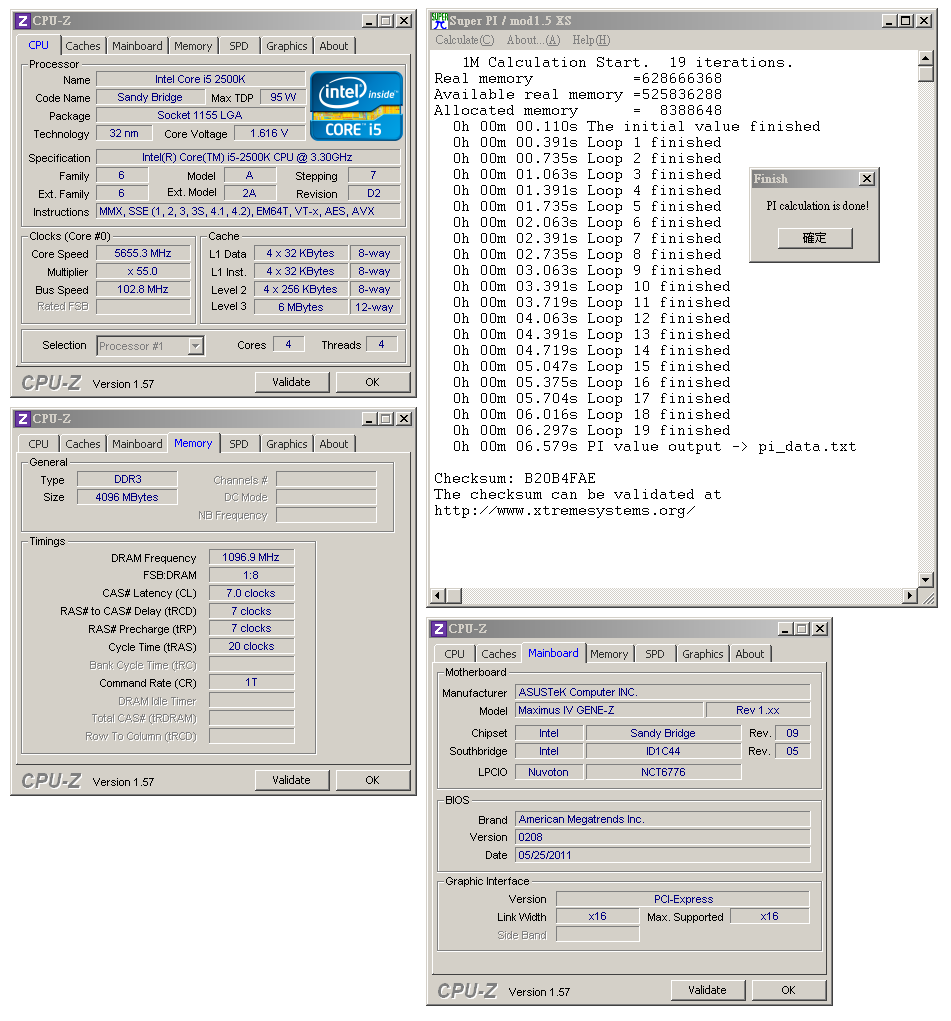
Task: Click the Cycle Time value 20 clocks
Action: pos(251,647)
